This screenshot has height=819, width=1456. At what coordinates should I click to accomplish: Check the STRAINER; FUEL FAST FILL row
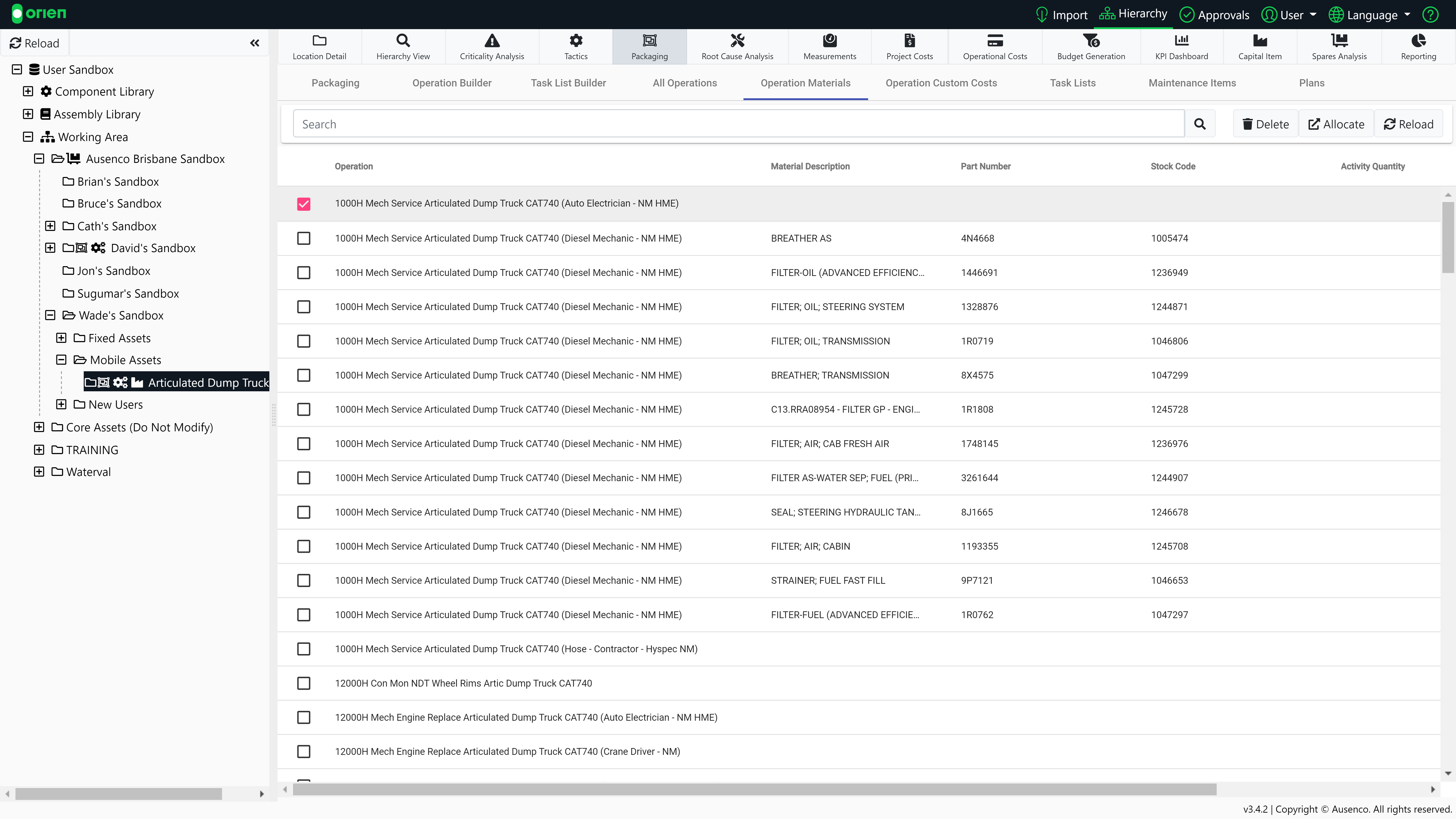pyautogui.click(x=303, y=581)
